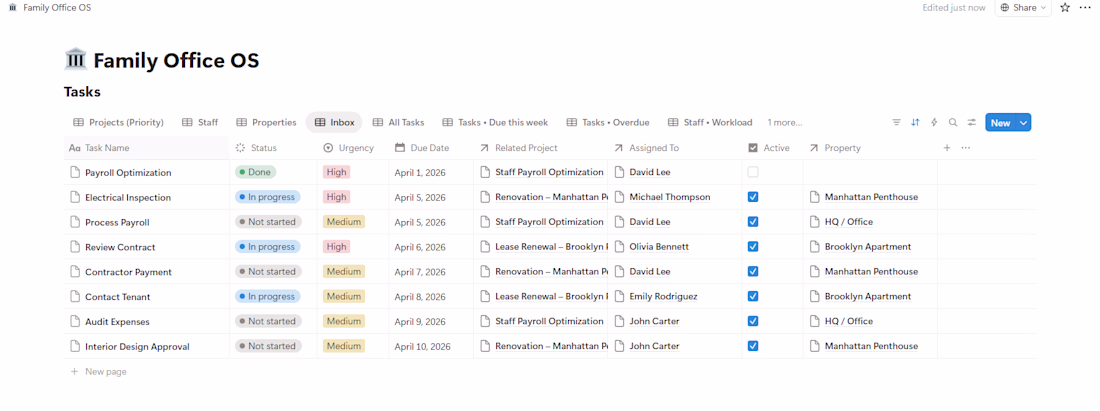Switch to the Projects (Priority) view

(119, 122)
